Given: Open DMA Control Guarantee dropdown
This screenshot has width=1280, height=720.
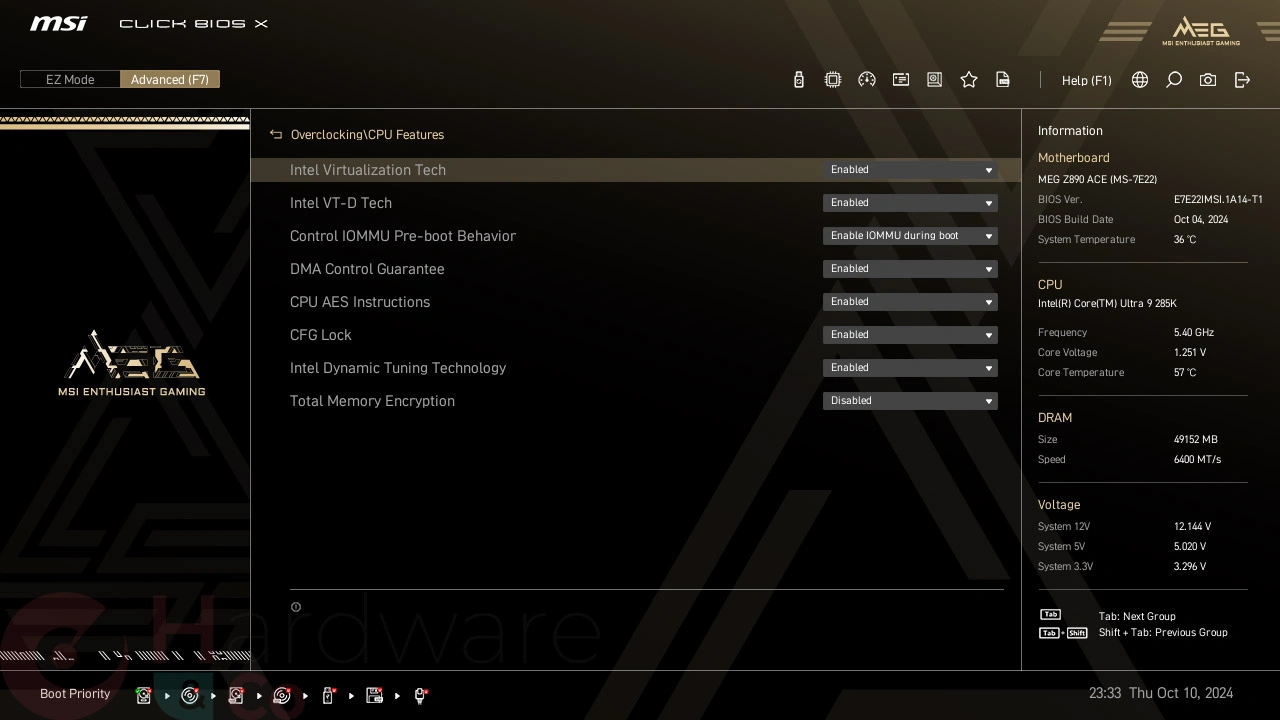Looking at the screenshot, I should (x=910, y=269).
